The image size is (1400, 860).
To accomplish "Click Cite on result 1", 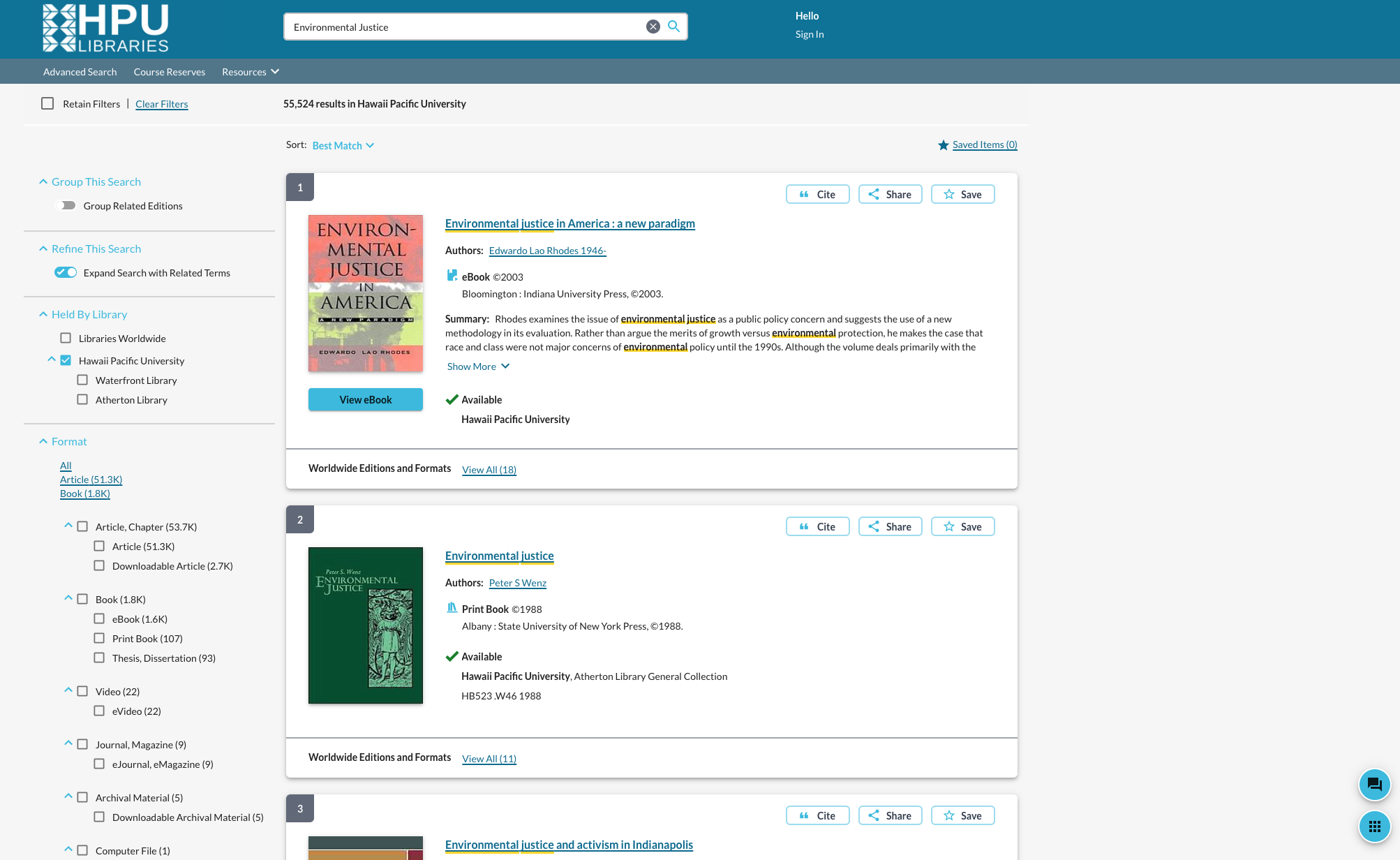I will [817, 195].
